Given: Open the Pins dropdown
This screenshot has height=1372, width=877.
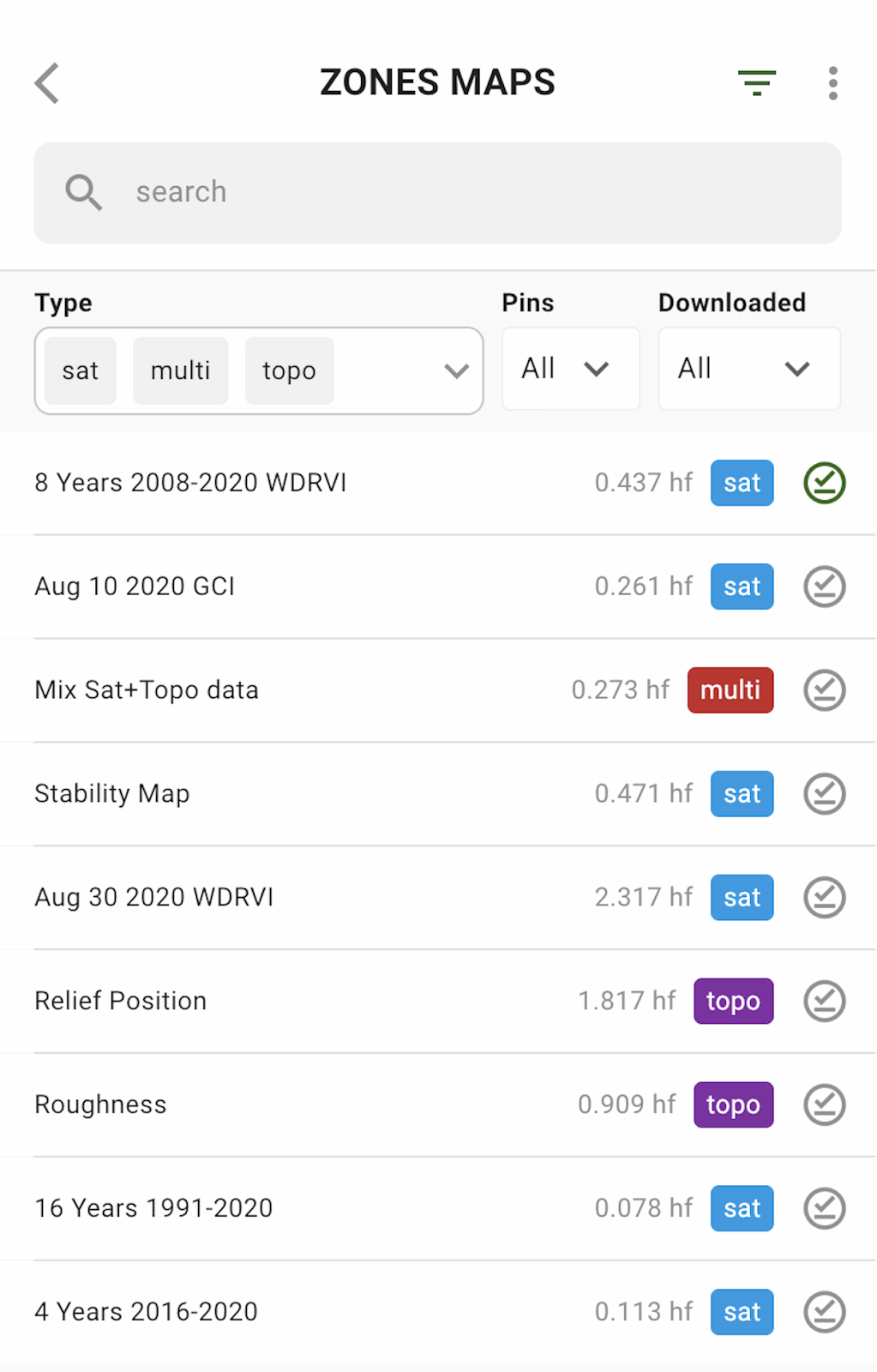Looking at the screenshot, I should (570, 369).
